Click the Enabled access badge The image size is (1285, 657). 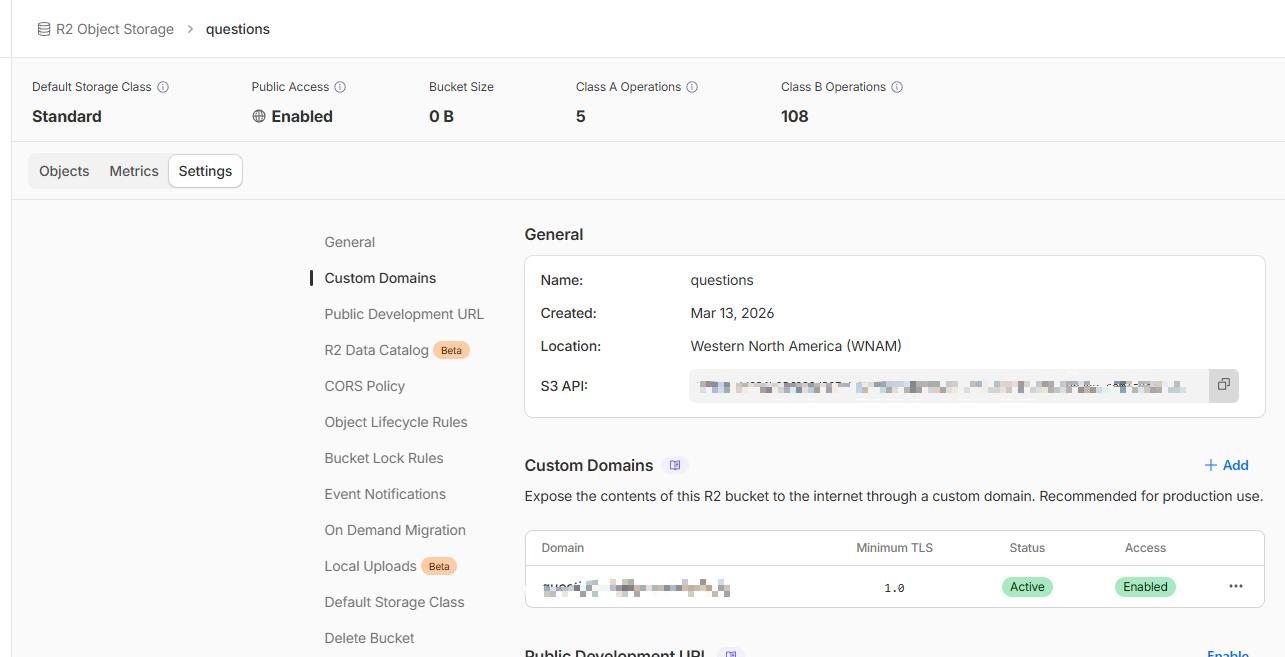point(1145,587)
